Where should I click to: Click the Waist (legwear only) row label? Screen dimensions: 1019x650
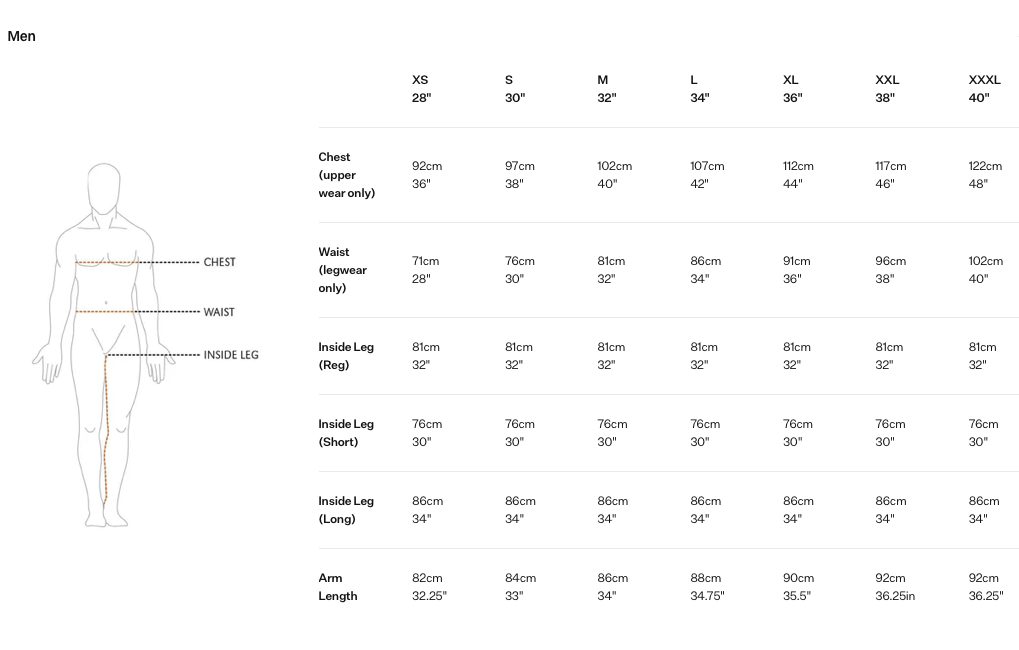pyautogui.click(x=343, y=270)
